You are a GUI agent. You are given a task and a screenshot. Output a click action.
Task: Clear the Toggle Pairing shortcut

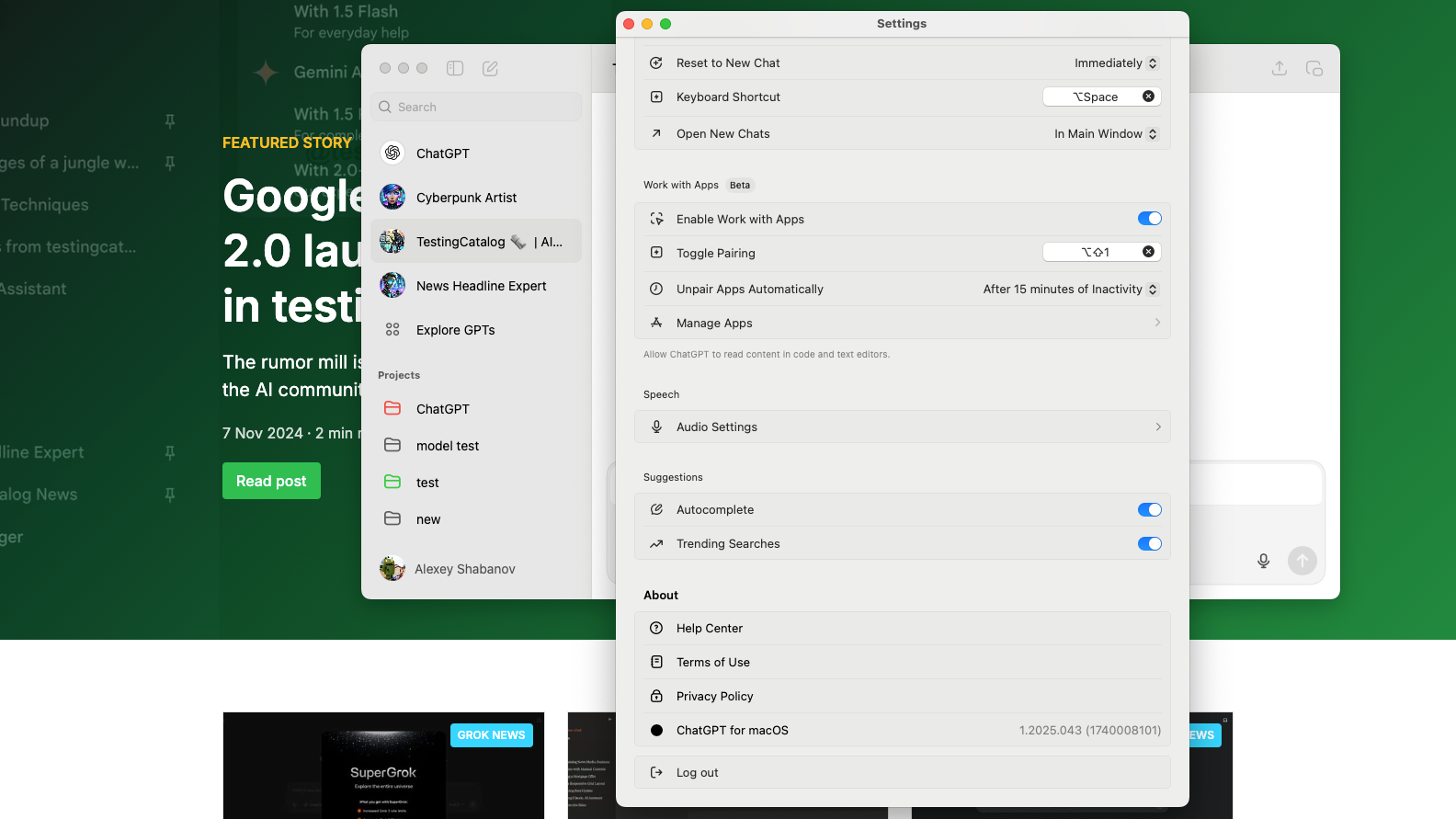[x=1148, y=252]
